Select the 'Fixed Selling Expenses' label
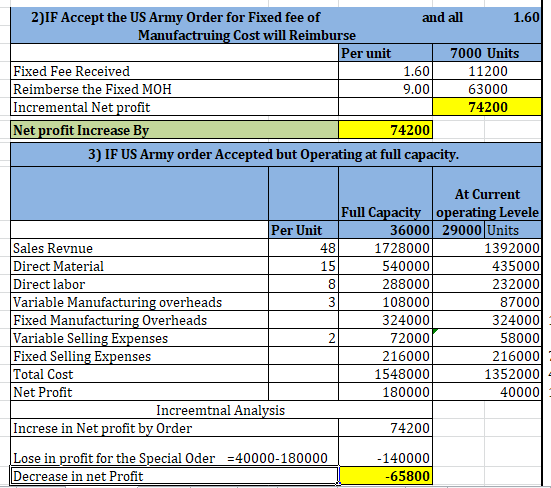The width and height of the screenshot is (551, 488). point(140,356)
